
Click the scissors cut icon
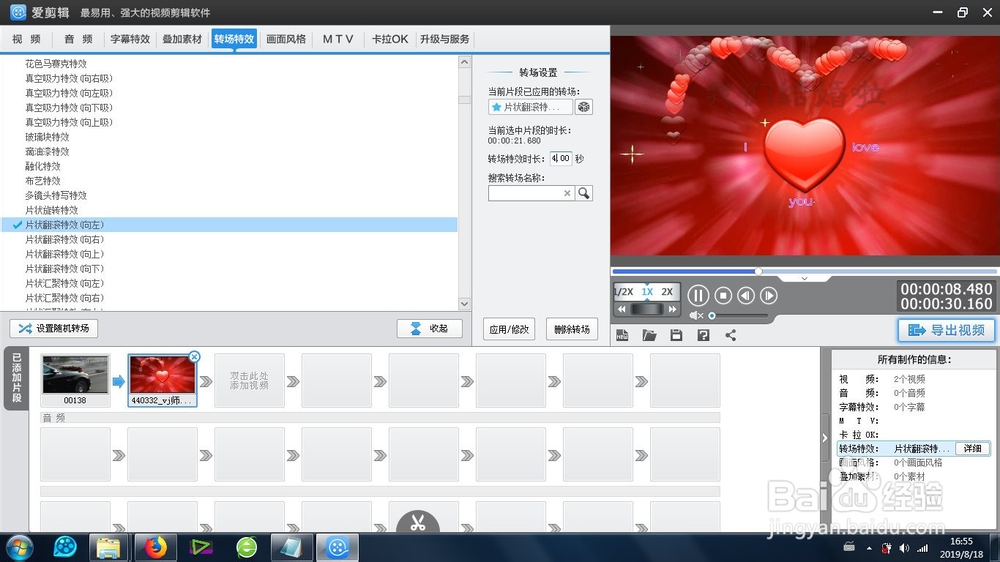418,522
